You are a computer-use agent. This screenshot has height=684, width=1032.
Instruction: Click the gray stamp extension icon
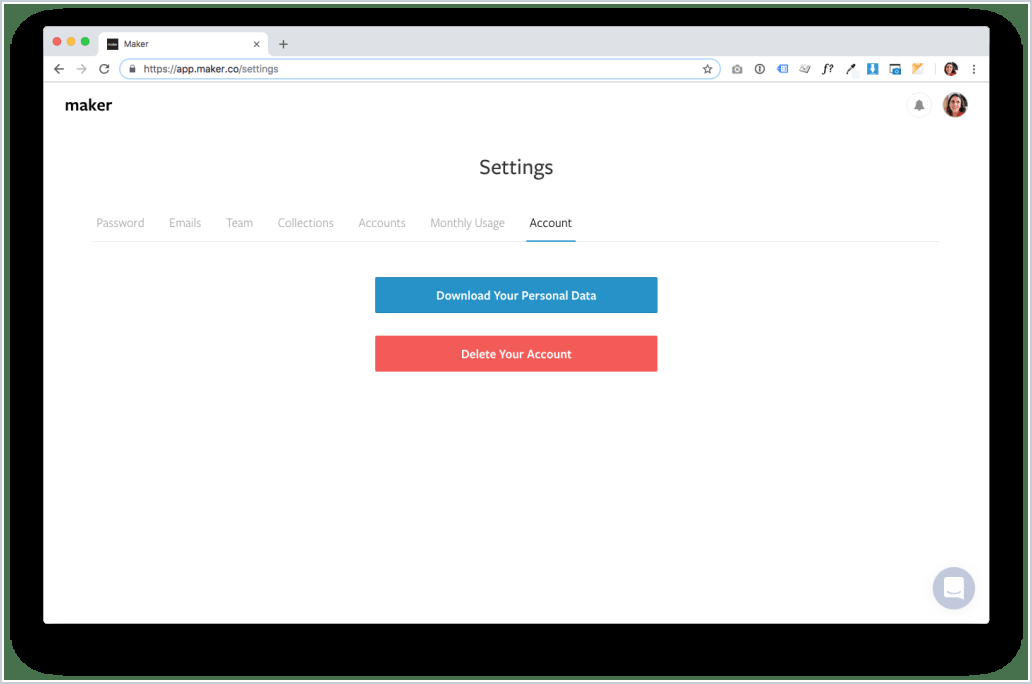point(805,69)
